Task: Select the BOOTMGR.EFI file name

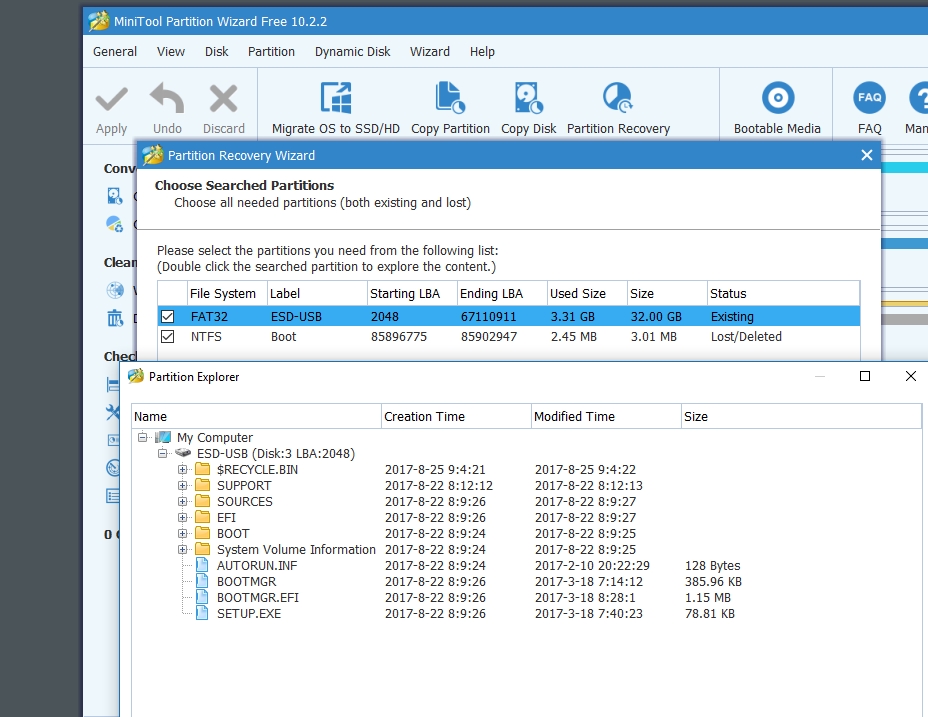Action: 257,597
